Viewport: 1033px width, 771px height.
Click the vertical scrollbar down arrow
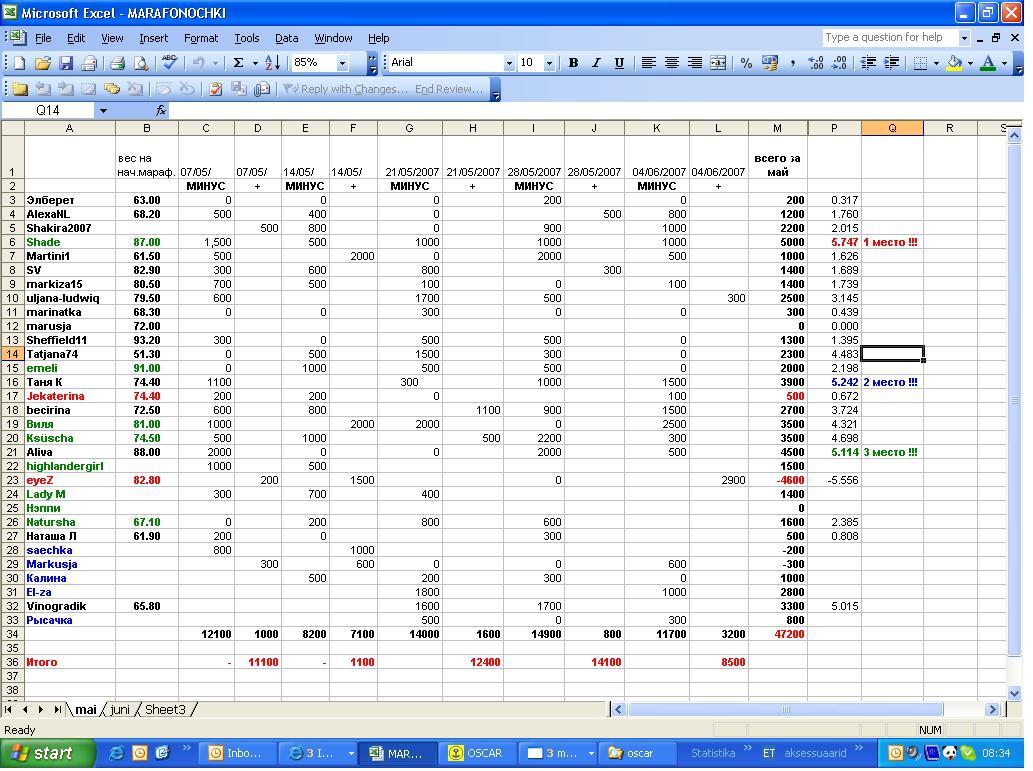(1014, 693)
